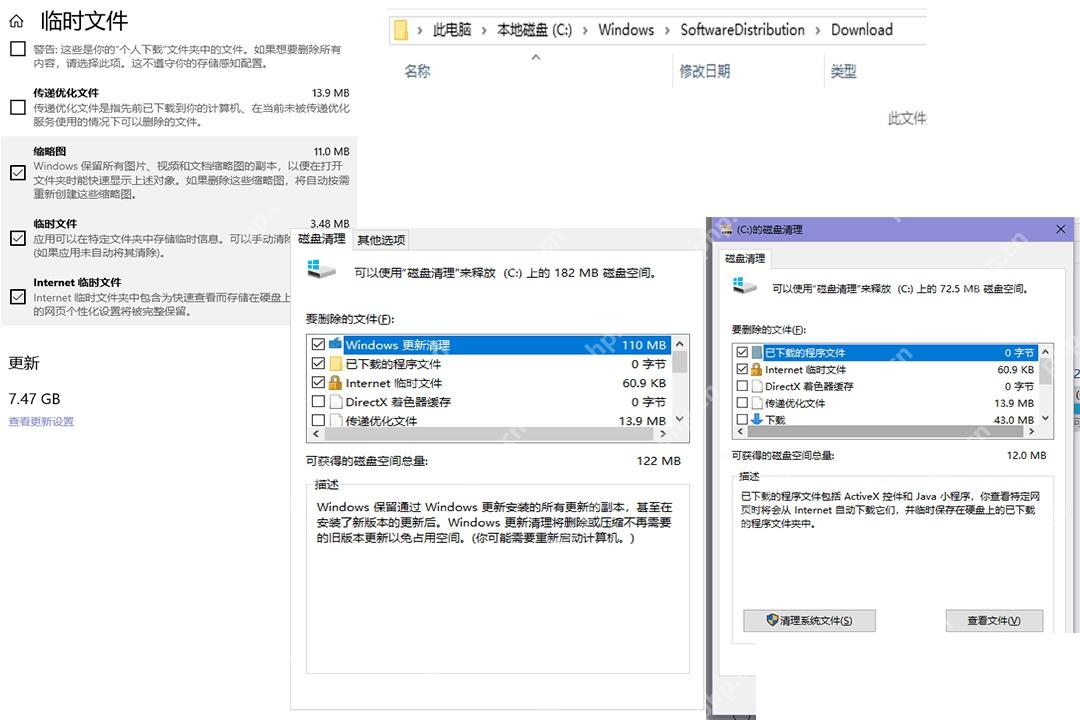The width and height of the screenshot is (1080, 720).
Task: Click the title bar icon of (C:)的磁盘清理 window
Action: (x=726, y=229)
